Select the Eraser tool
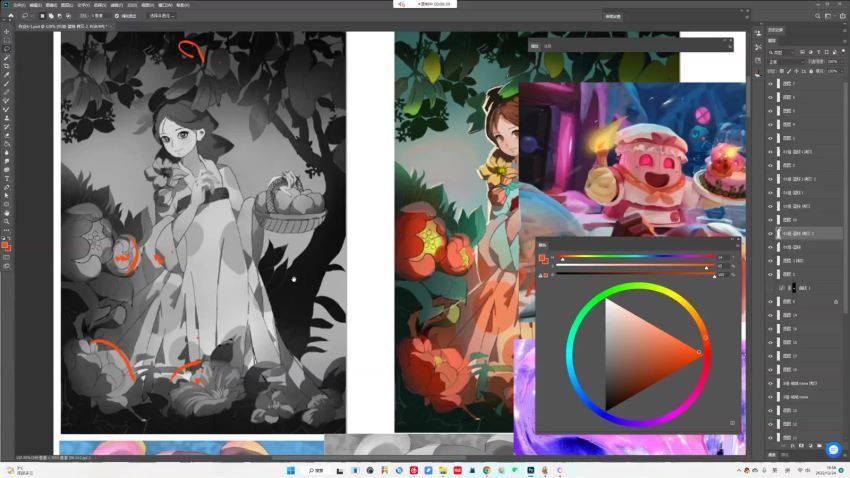This screenshot has height=478, width=850. [x=7, y=135]
